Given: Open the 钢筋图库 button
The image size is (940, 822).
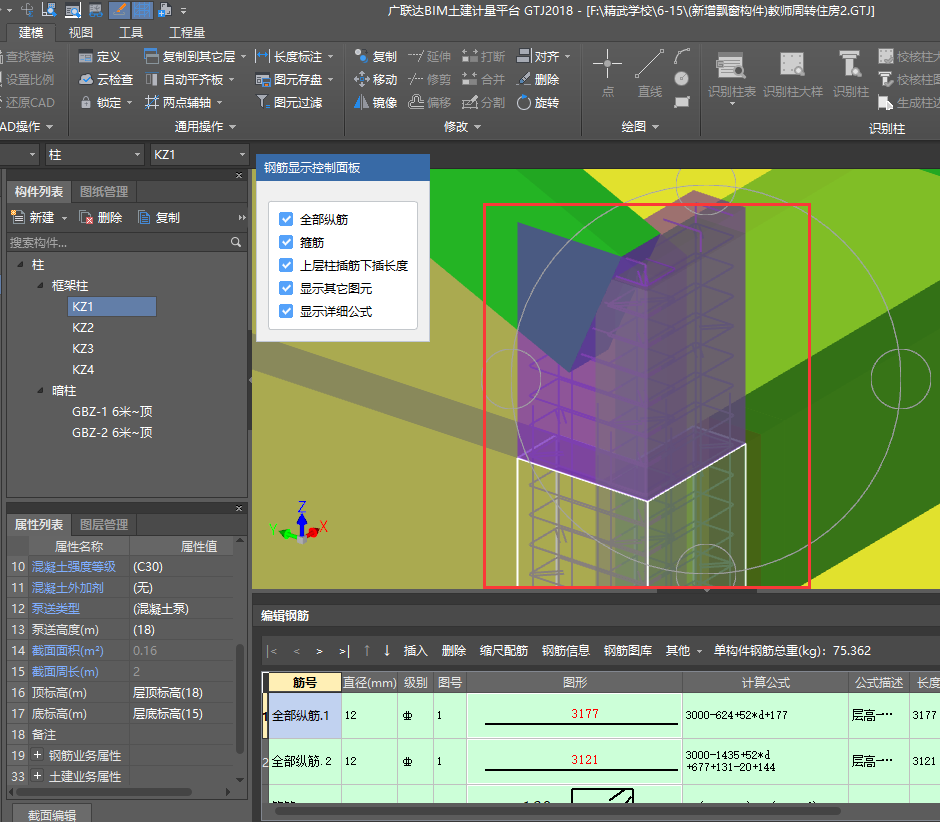Looking at the screenshot, I should (628, 651).
